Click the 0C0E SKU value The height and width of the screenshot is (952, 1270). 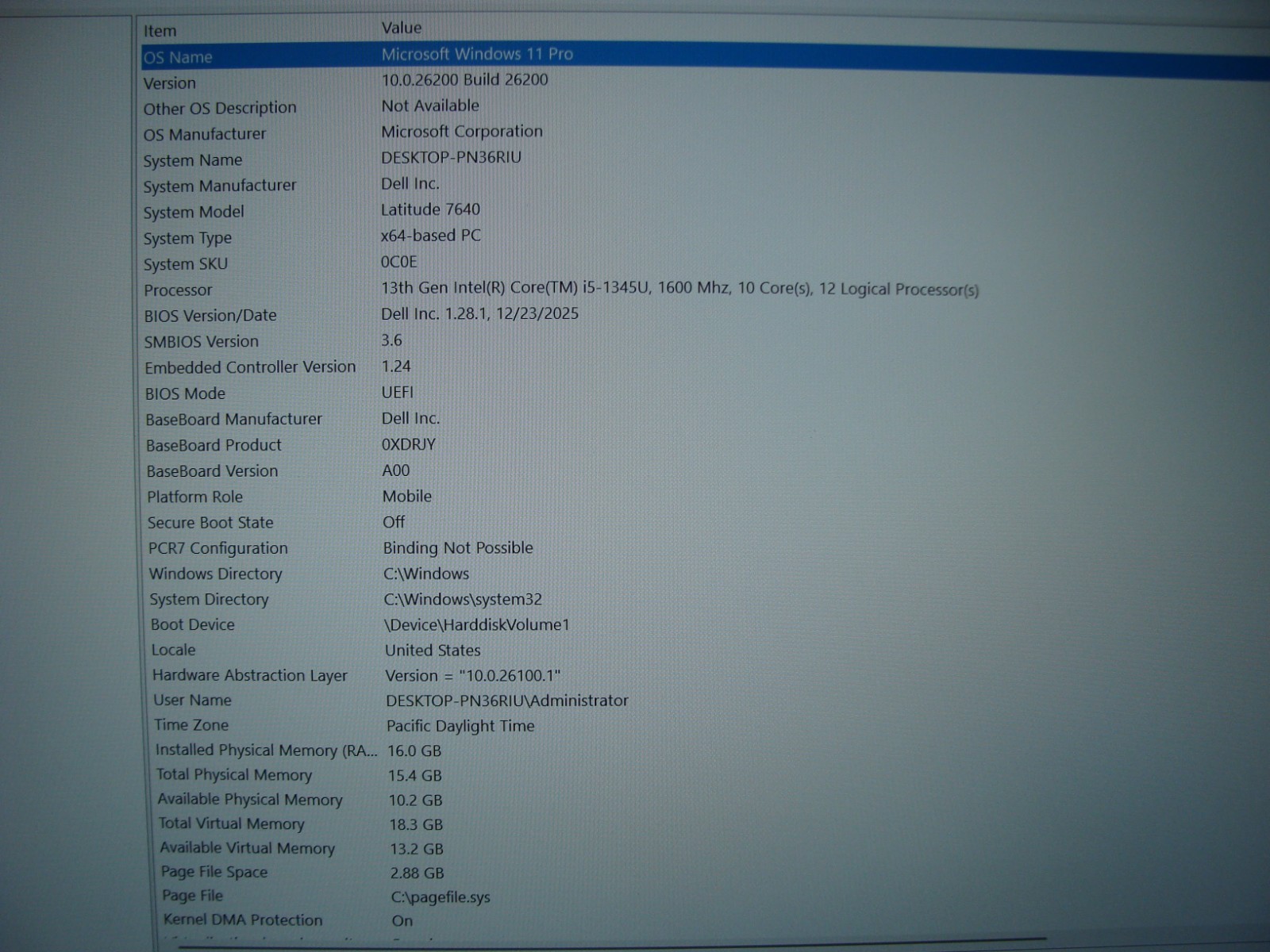tap(398, 262)
